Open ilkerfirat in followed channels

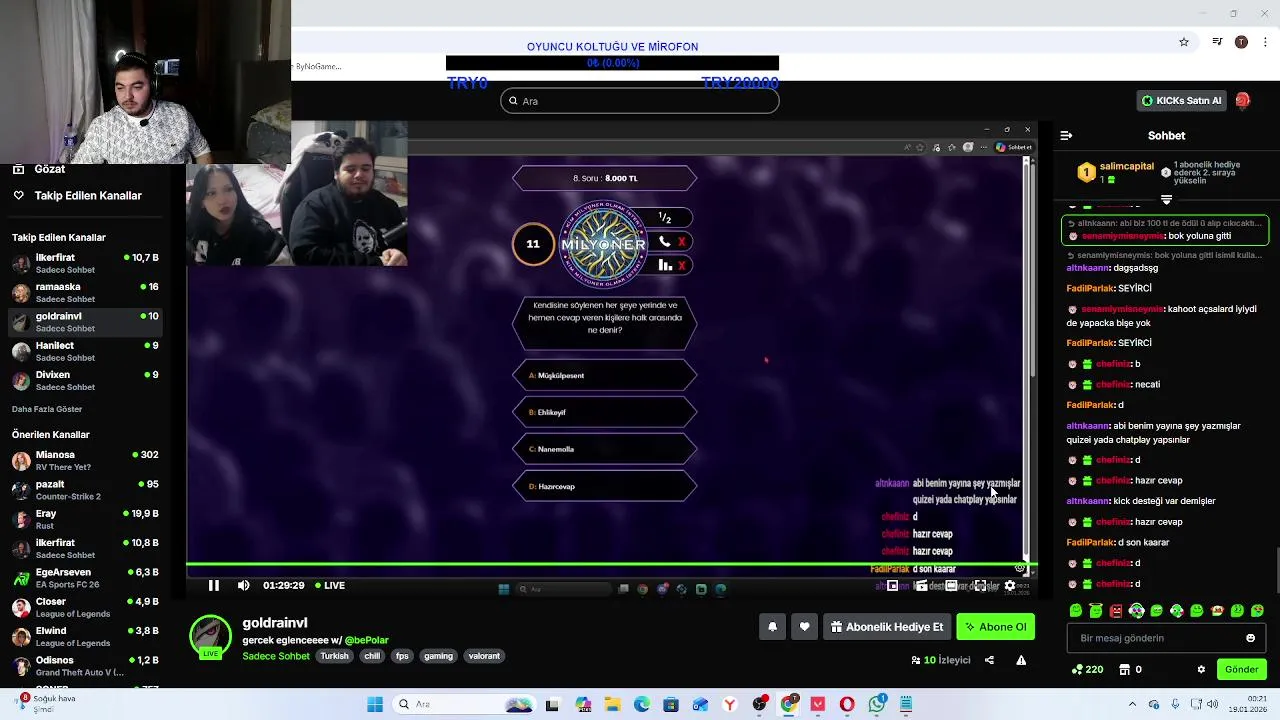coord(87,263)
